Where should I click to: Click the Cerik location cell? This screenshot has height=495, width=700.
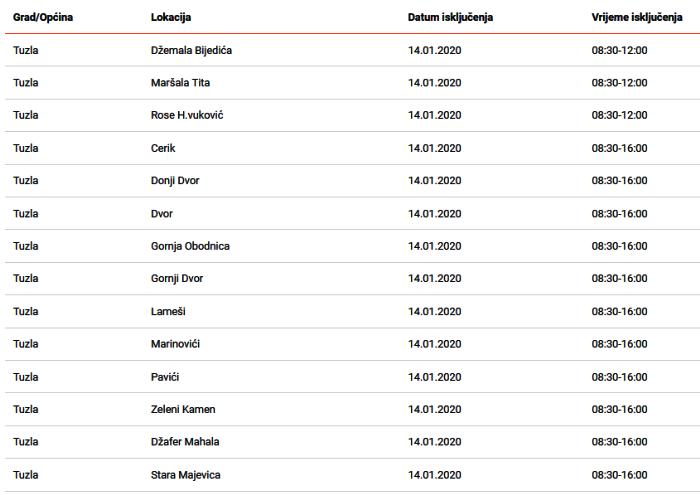coord(163,148)
